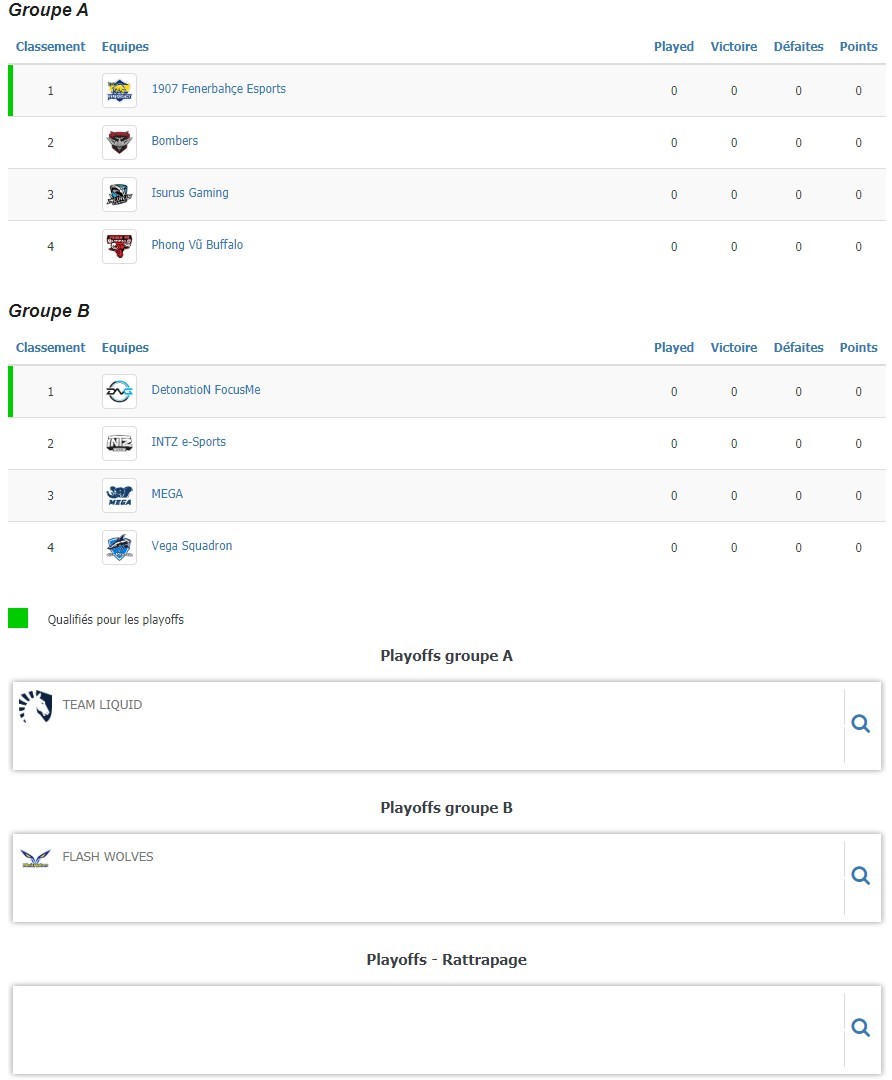Open magnifier for Playoffs groupe B
Screen dimensions: 892x1080
pos(860,876)
